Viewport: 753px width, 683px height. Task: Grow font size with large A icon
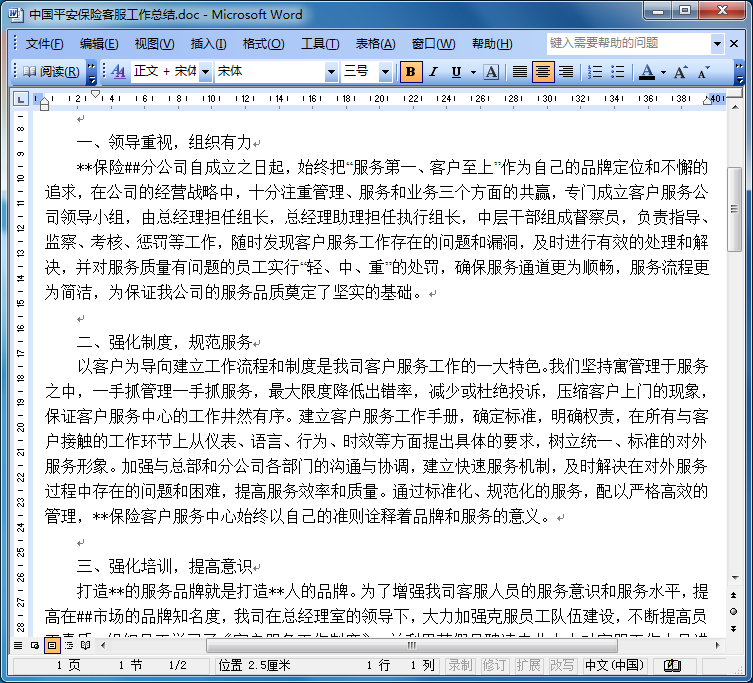pos(680,72)
